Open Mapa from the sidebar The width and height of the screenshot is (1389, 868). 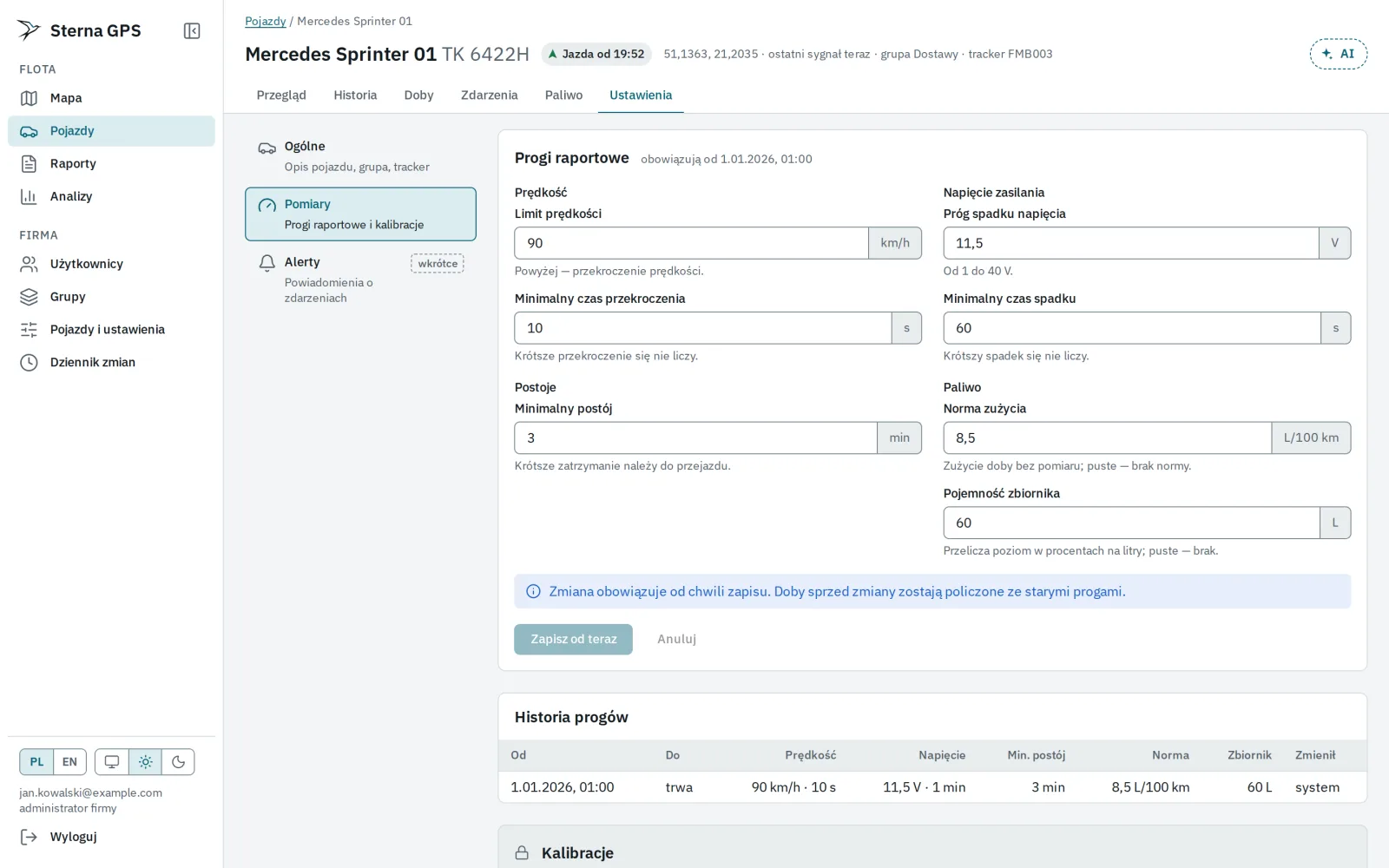111,98
